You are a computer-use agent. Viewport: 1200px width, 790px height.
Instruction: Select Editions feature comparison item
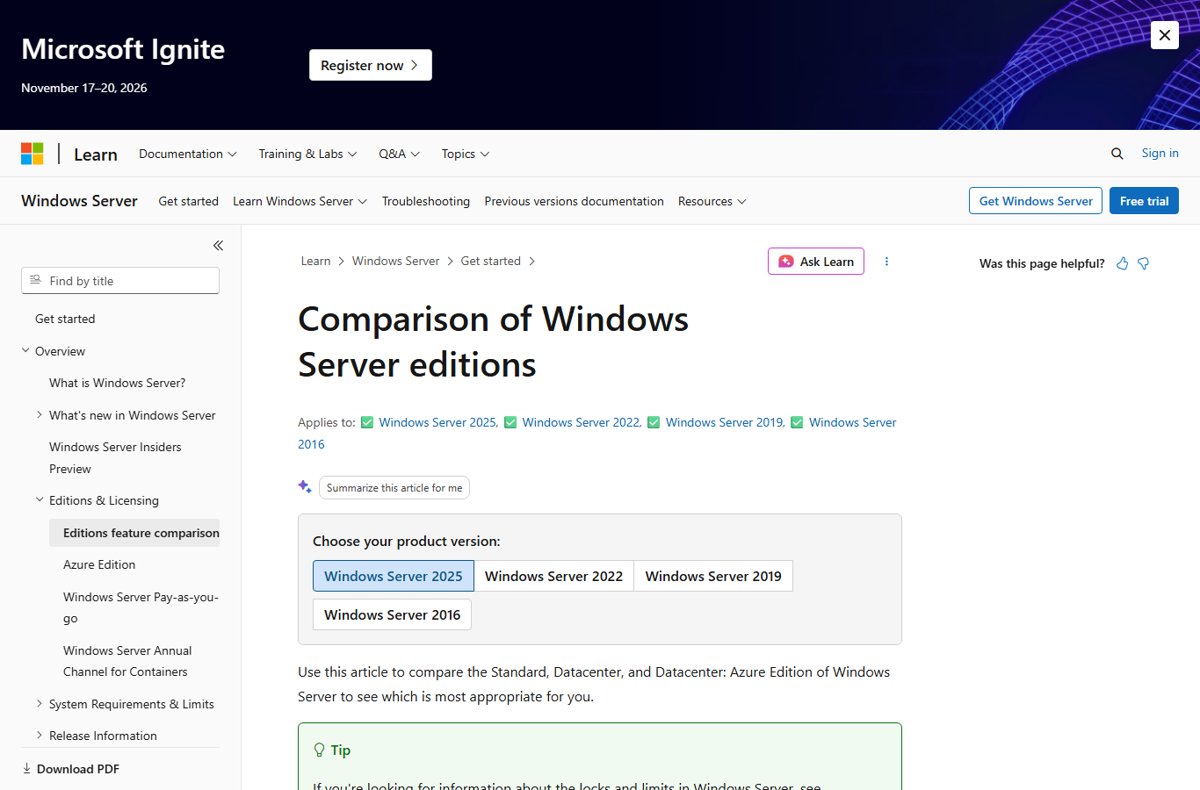141,533
